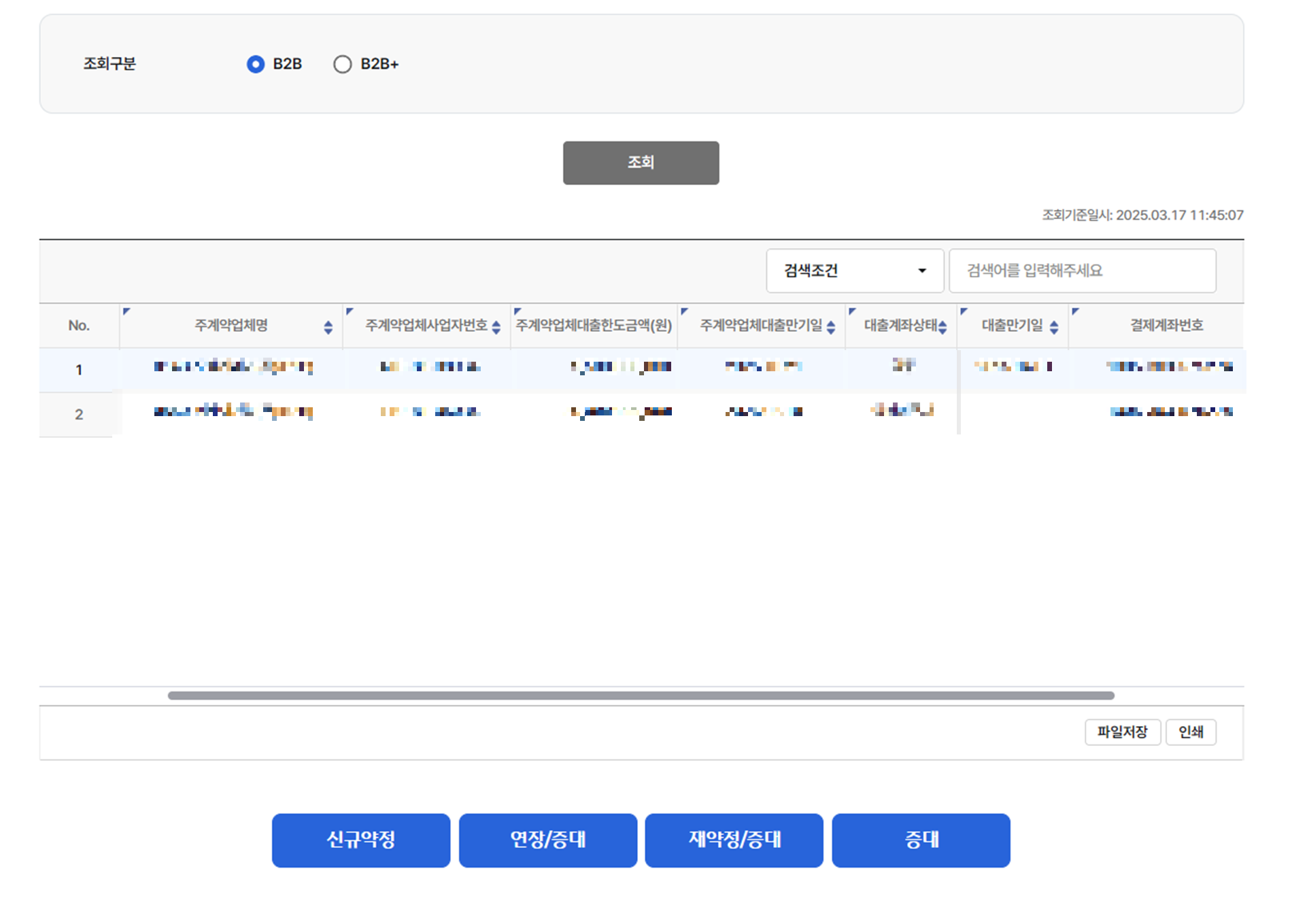Viewport: 1307px width, 924px height.
Task: Sort by 주계약업체대출만기일 column arrows
Action: tap(830, 328)
